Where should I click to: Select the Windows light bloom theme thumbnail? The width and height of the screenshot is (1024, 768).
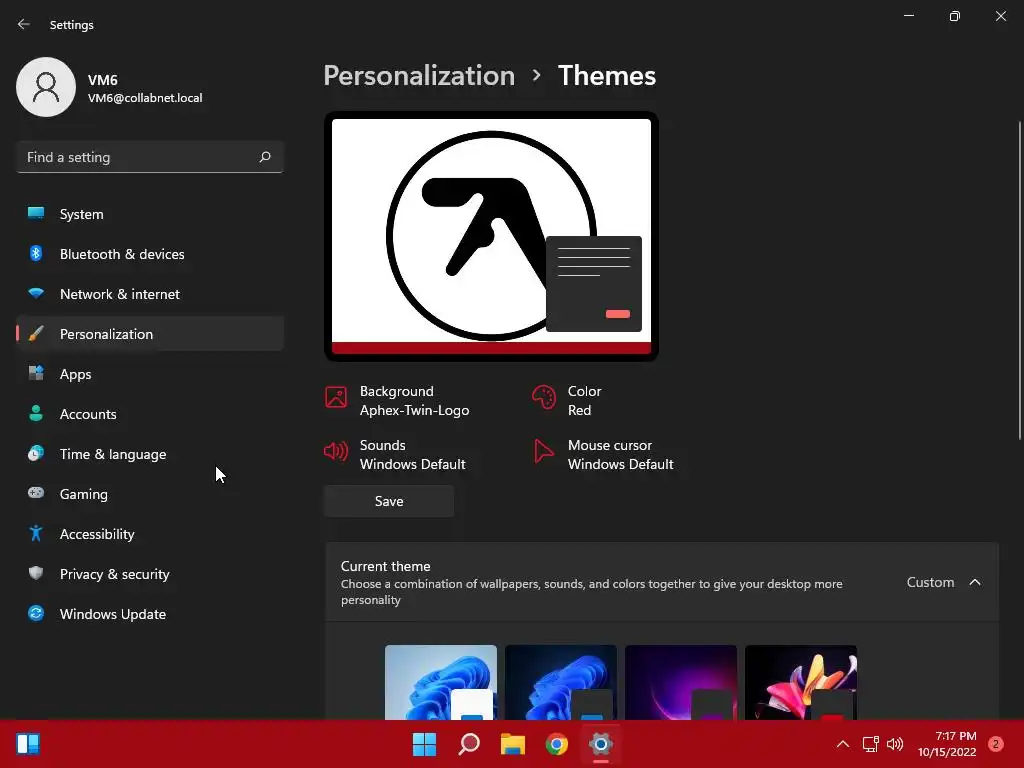click(x=441, y=682)
